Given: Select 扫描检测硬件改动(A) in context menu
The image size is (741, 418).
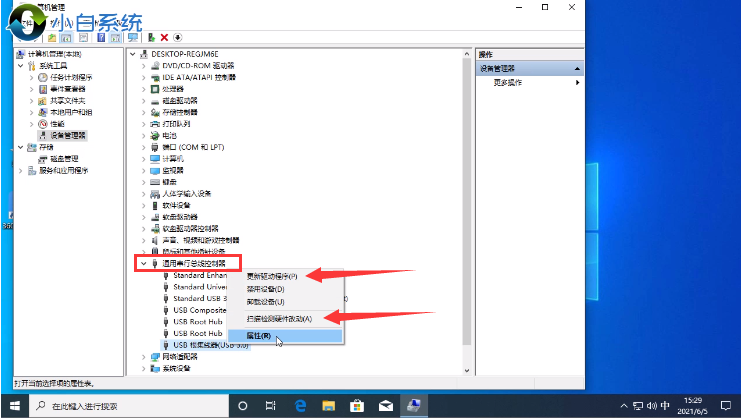Looking at the screenshot, I should [279, 318].
